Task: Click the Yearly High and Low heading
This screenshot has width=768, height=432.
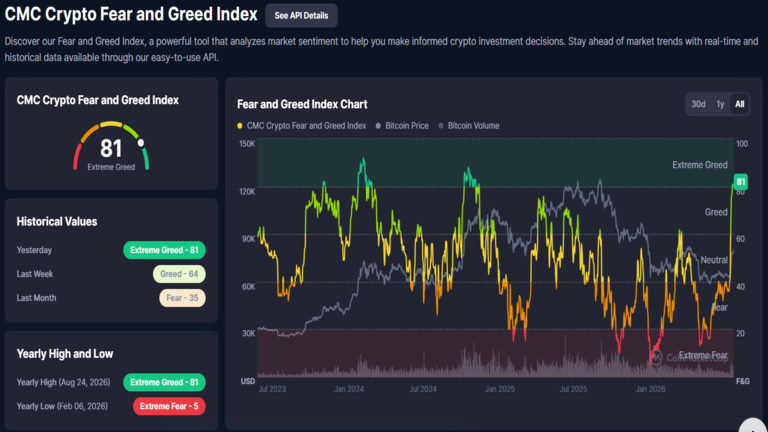Action: (x=65, y=354)
